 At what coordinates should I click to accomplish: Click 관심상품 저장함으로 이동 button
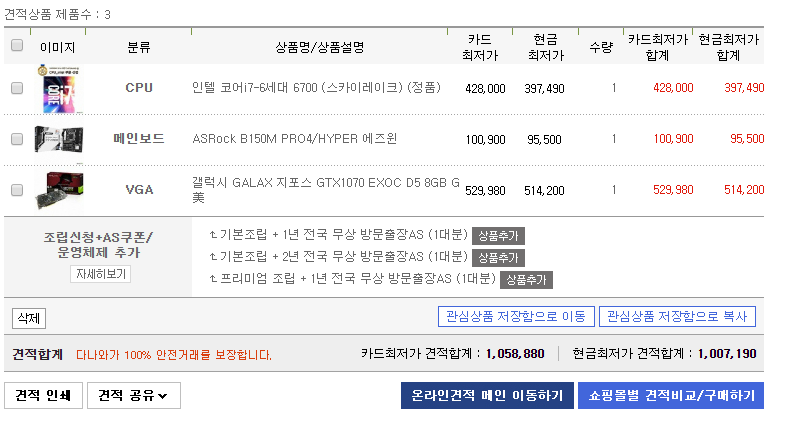[516, 317]
